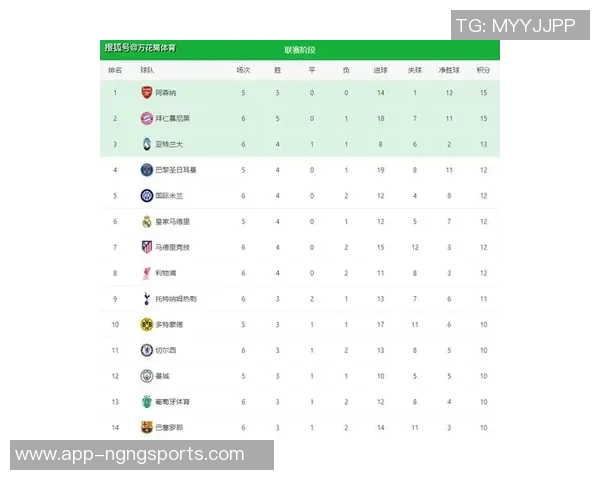The image size is (600, 480).
Task: Select the Borussia Dortmund logo
Action: (146, 325)
